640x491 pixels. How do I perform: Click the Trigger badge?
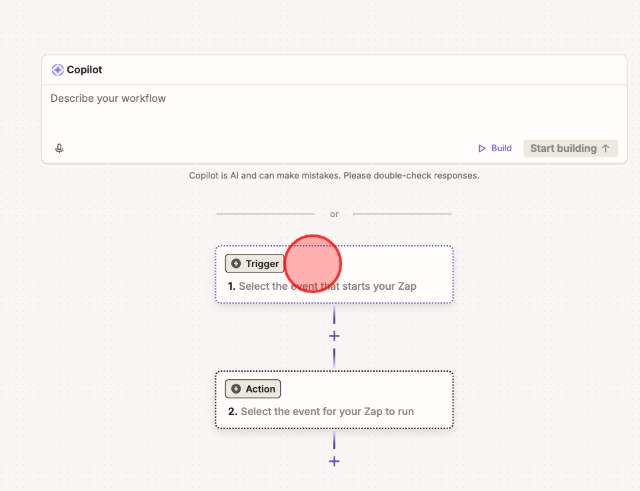point(255,264)
